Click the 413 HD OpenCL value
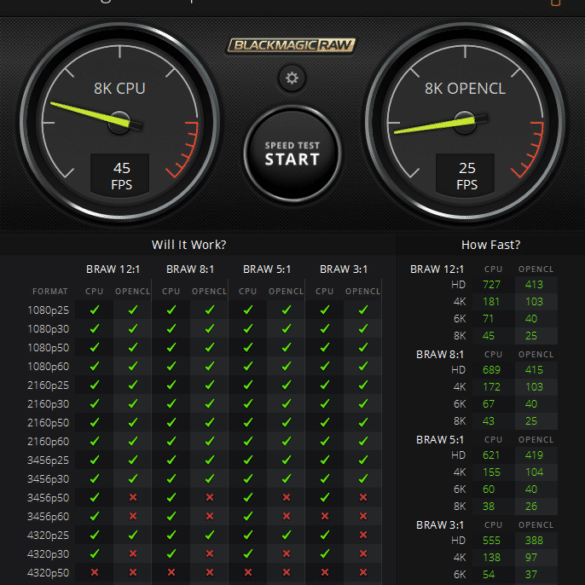This screenshot has width=585, height=585. (x=534, y=285)
